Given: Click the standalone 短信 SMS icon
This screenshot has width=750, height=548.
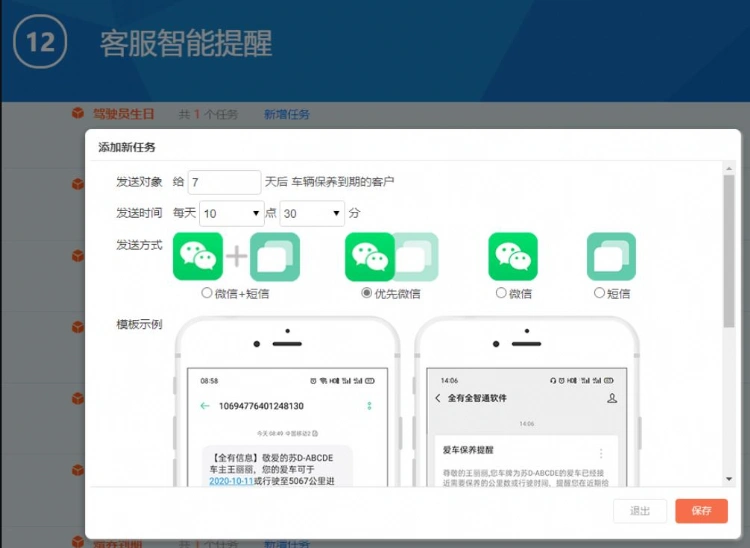Looking at the screenshot, I should click(611, 257).
